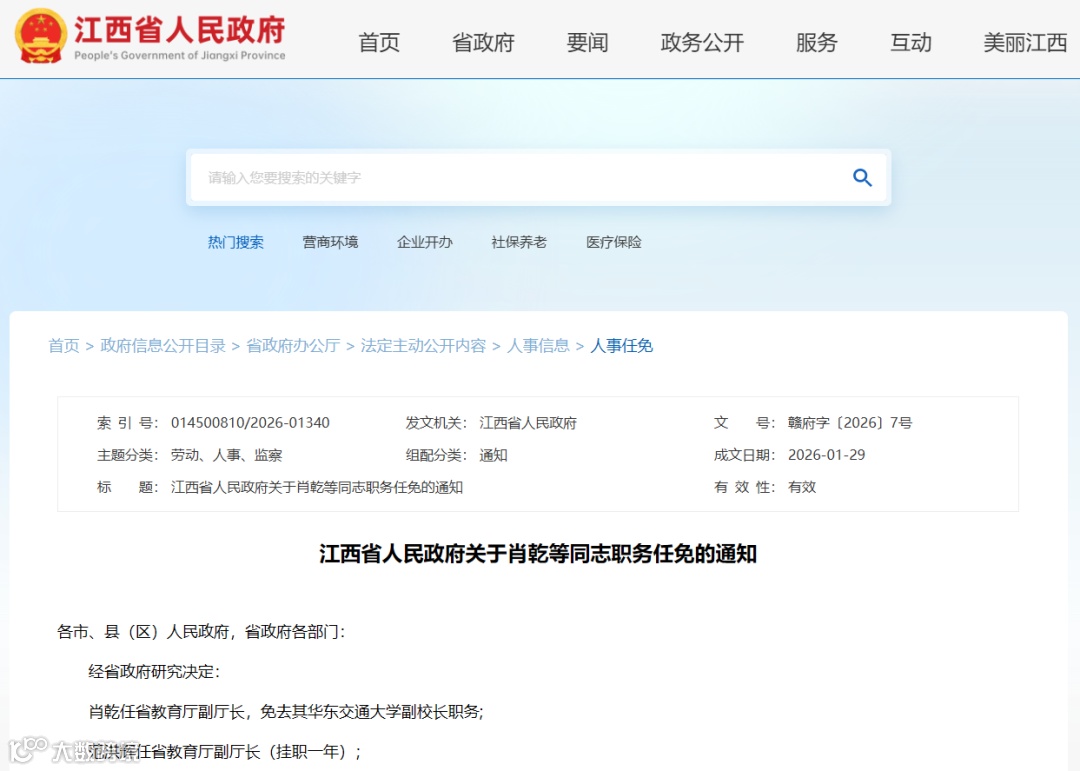Click the title field in metadata table
This screenshot has height=771, width=1080.
tap(317, 487)
